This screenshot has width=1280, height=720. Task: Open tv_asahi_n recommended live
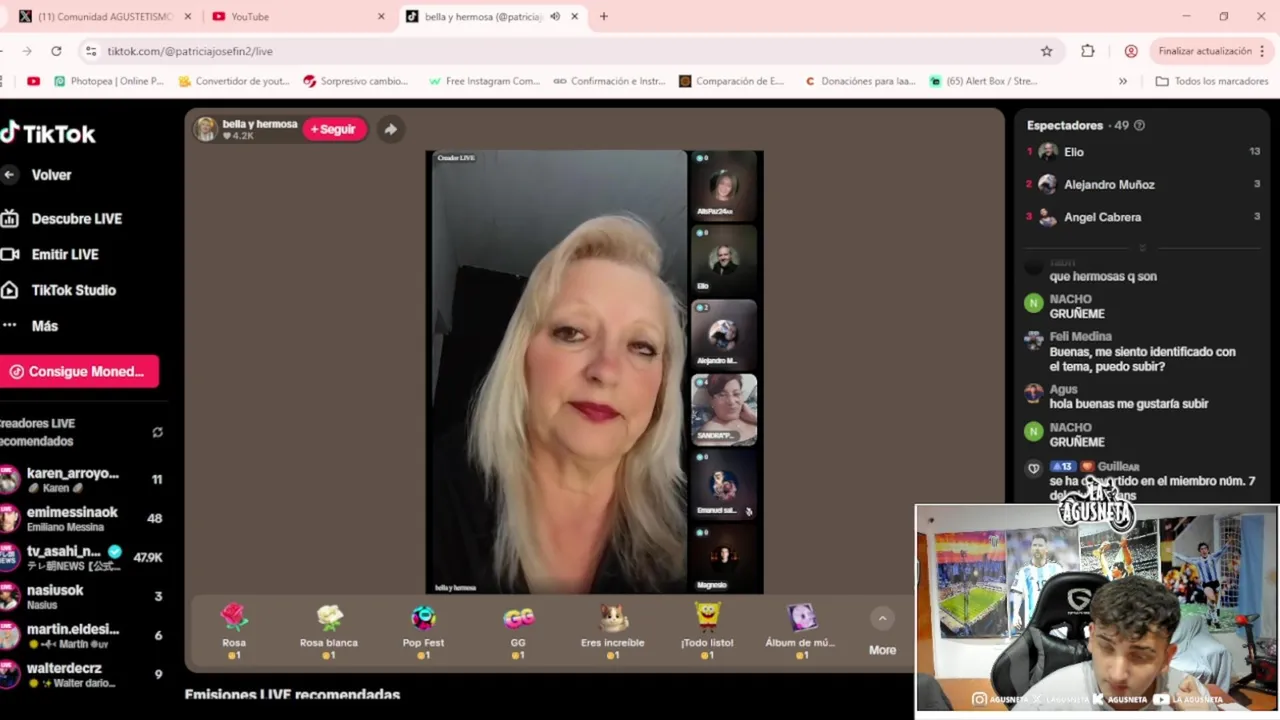point(80,557)
